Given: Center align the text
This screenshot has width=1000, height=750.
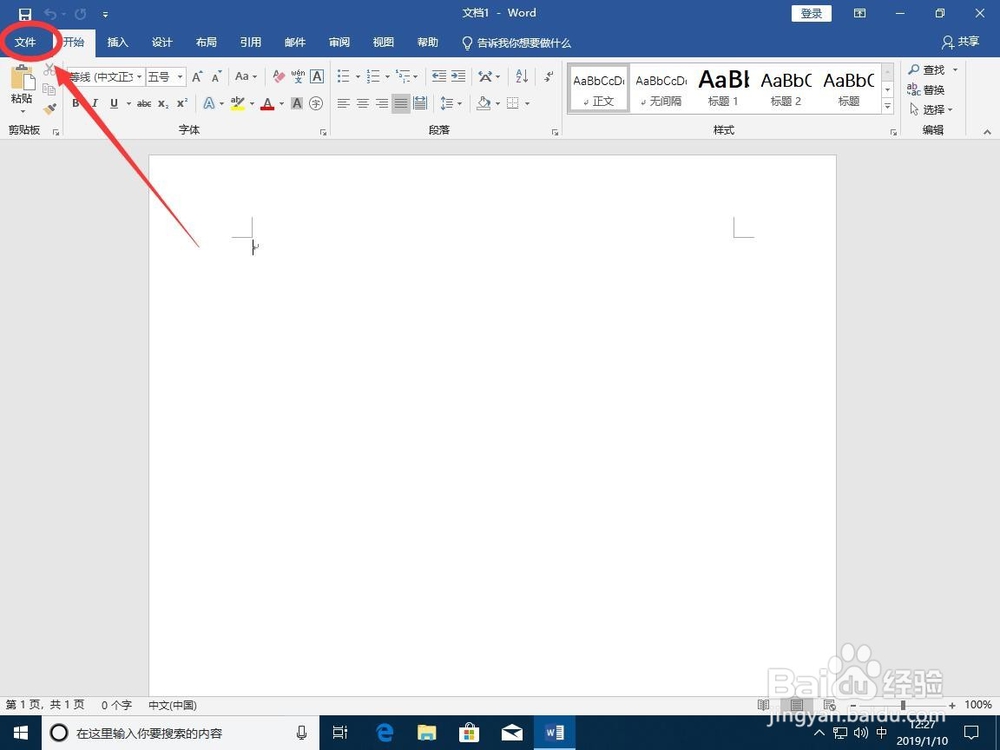Looking at the screenshot, I should click(363, 103).
